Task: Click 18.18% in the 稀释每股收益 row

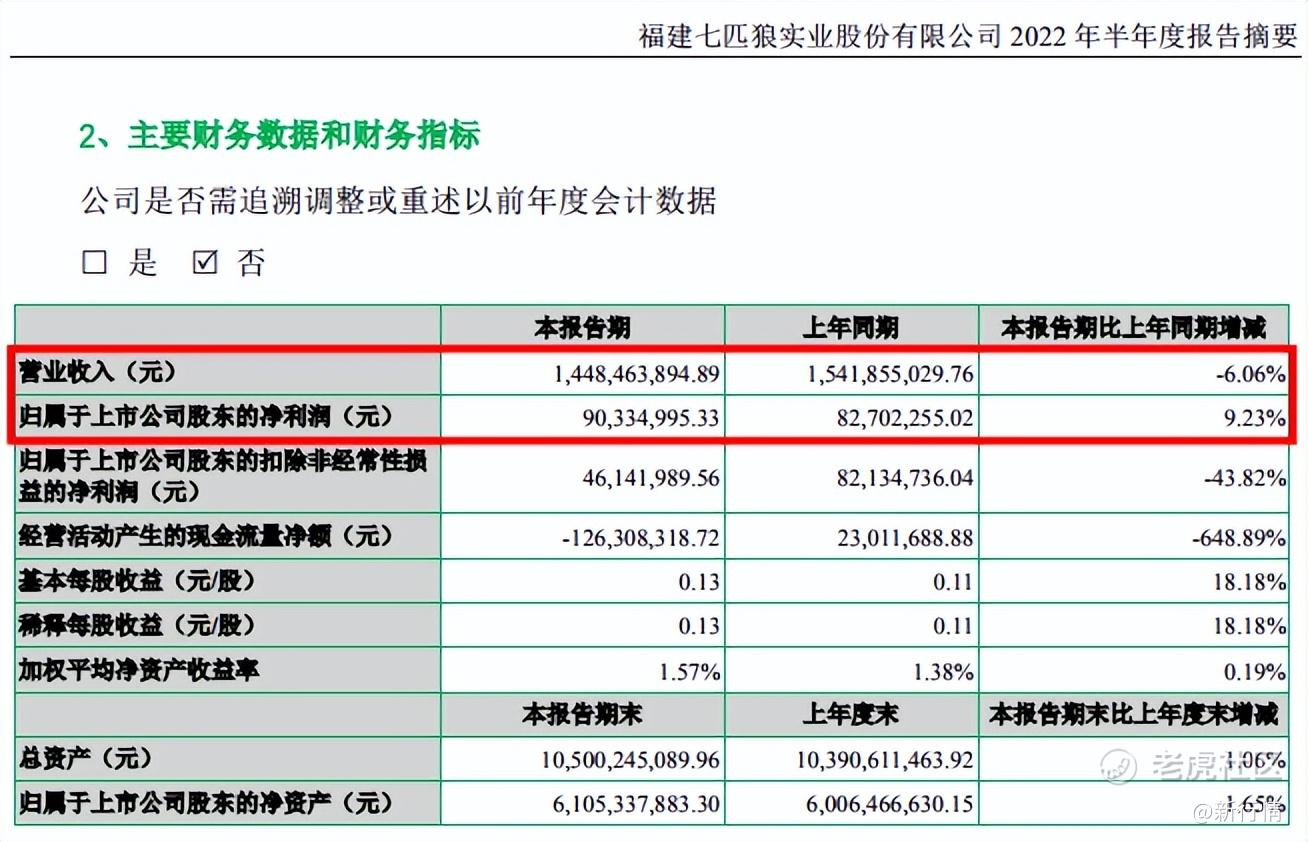Action: [x=1249, y=627]
